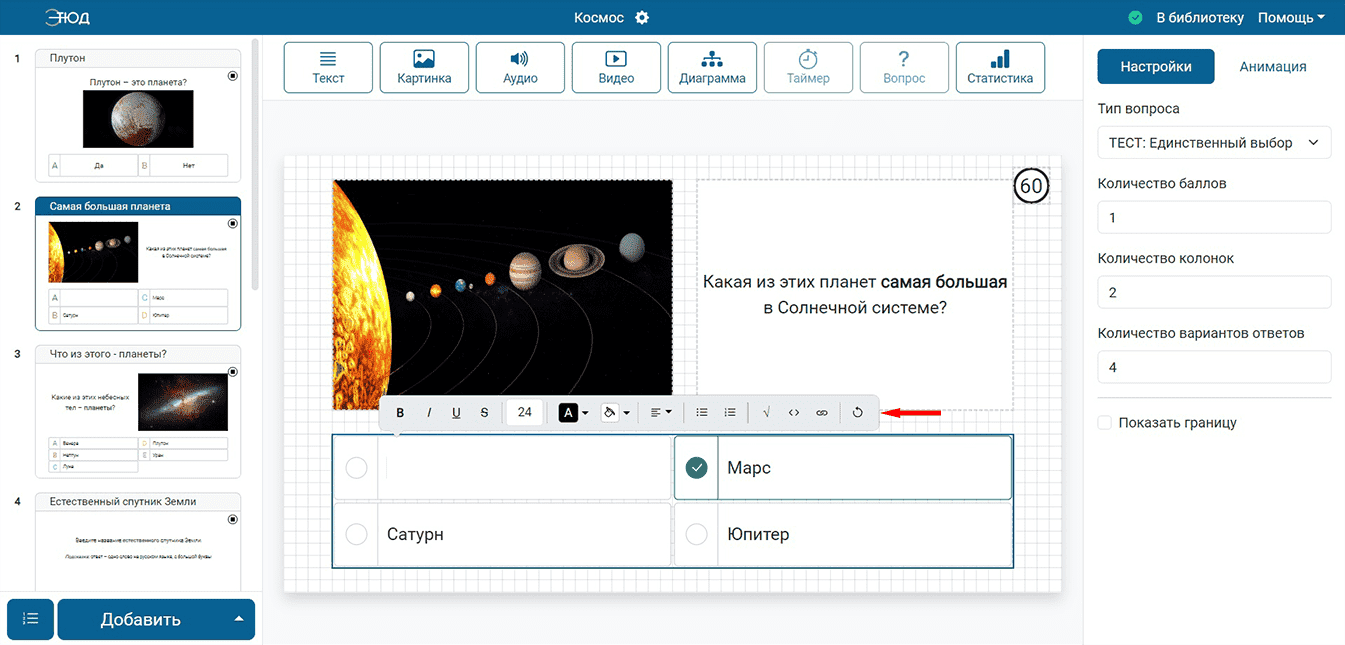Click the black text color swatch A
The width and height of the screenshot is (1345, 645).
tap(568, 412)
